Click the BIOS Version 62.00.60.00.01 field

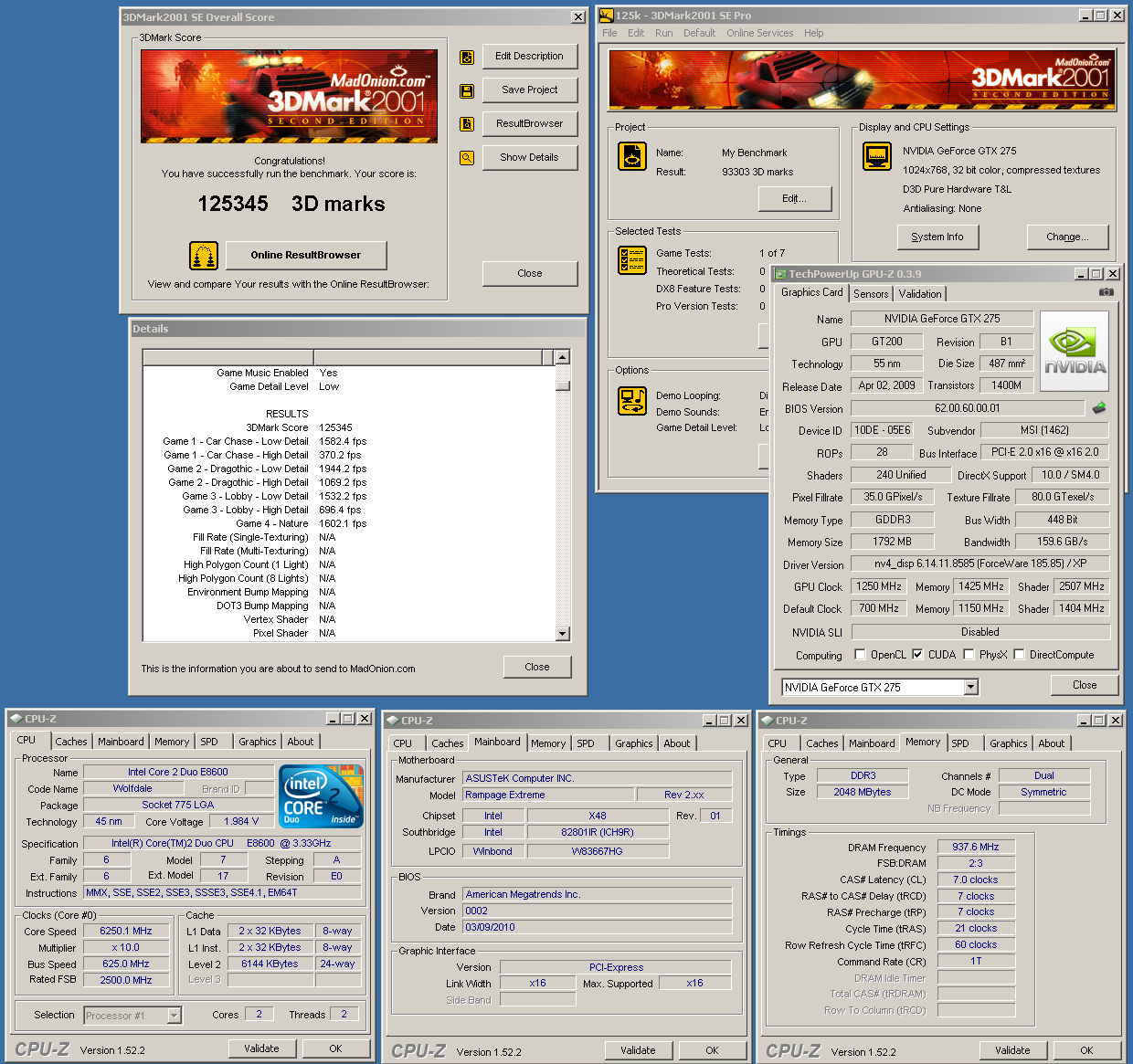click(x=967, y=409)
